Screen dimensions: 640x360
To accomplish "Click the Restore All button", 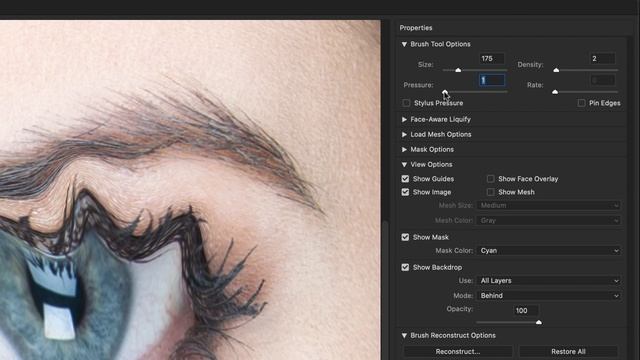I will (x=568, y=351).
